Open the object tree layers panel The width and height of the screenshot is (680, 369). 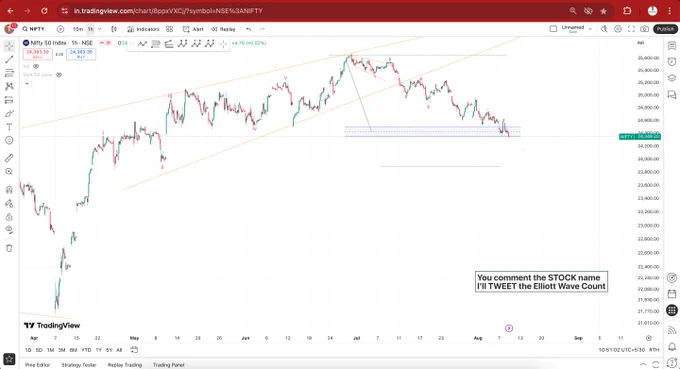click(x=672, y=78)
